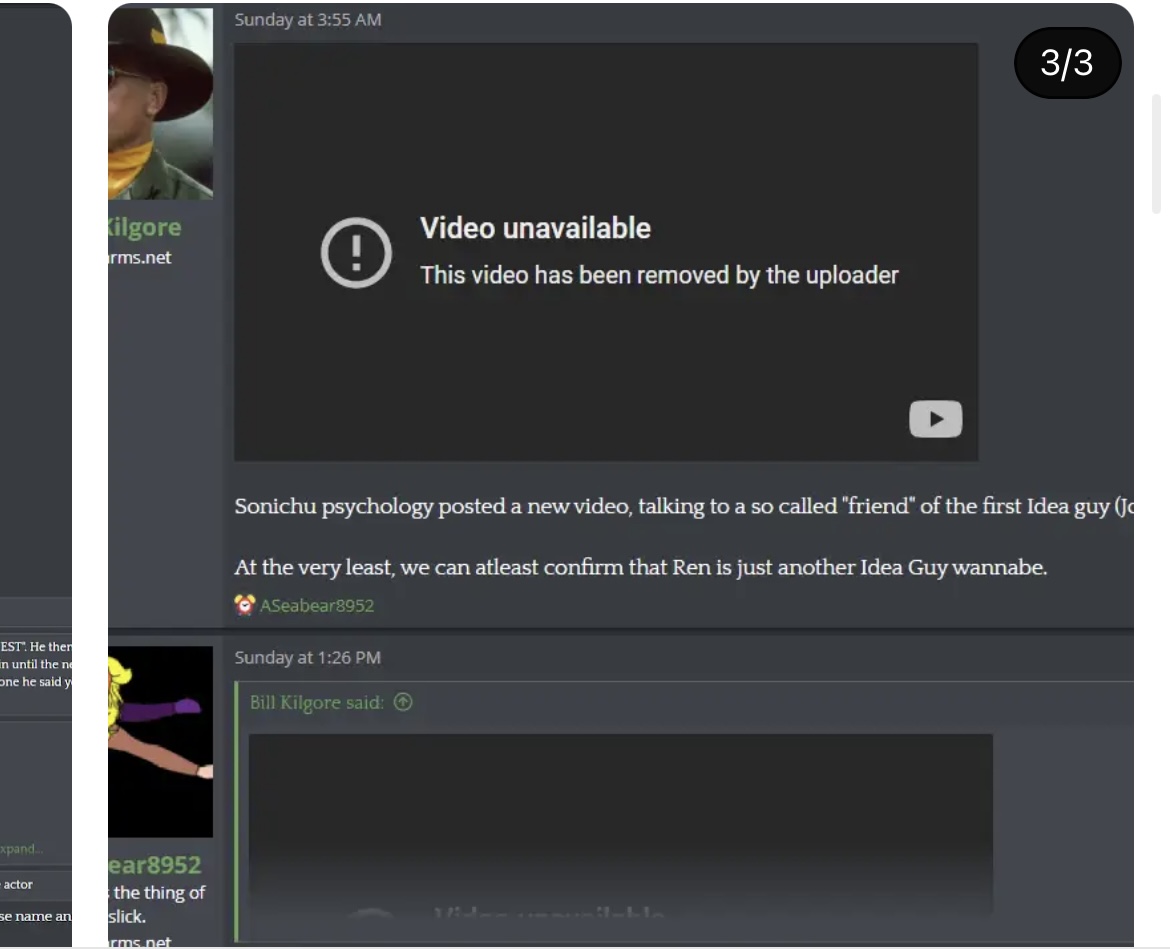The width and height of the screenshot is (1170, 949).
Task: Click the exclamation warning icon in the video
Action: tap(356, 252)
